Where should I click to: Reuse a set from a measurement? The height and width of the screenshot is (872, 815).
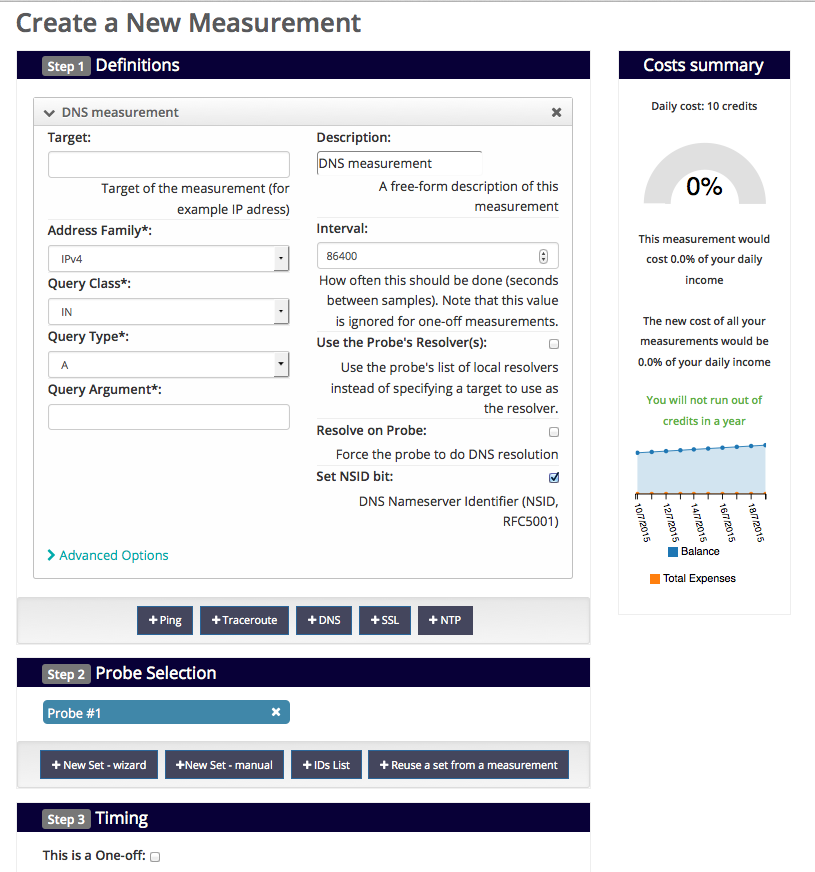pos(468,765)
